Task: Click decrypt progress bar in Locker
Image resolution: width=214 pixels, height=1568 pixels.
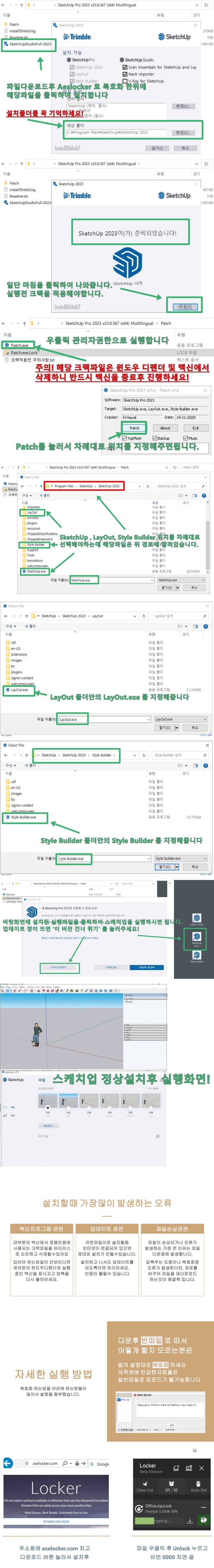Action: (x=159, y=1521)
